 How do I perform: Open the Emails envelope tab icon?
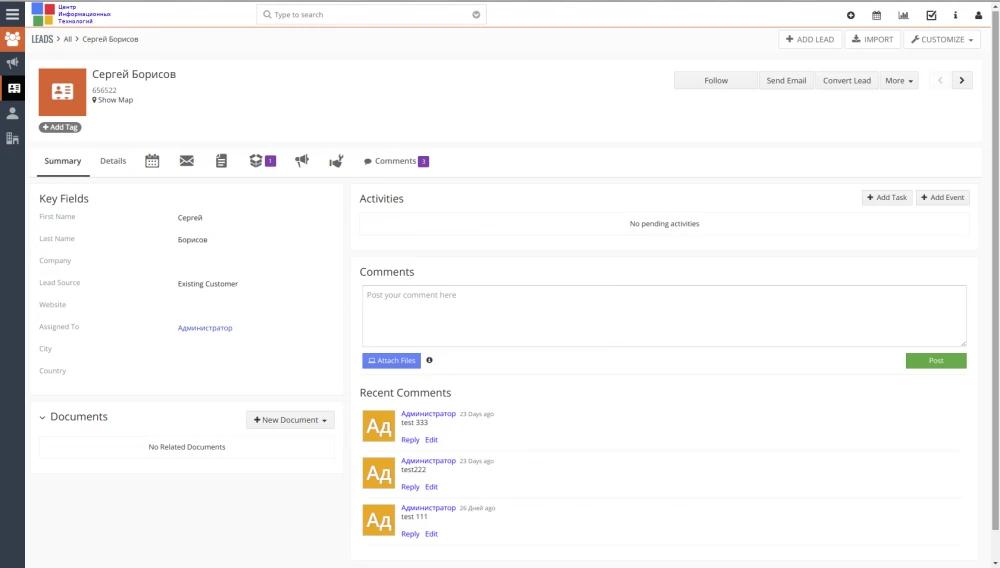186,161
